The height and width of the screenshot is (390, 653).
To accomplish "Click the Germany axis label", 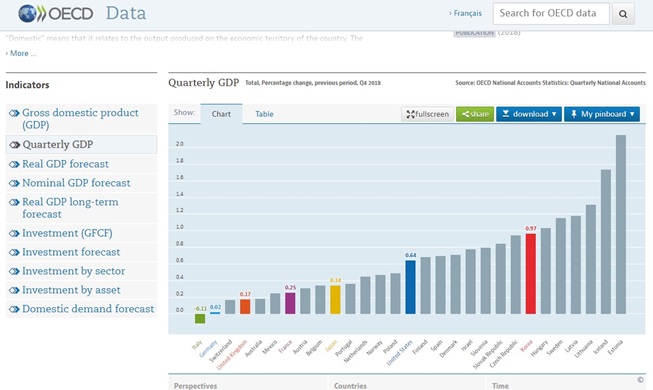I will coord(208,349).
